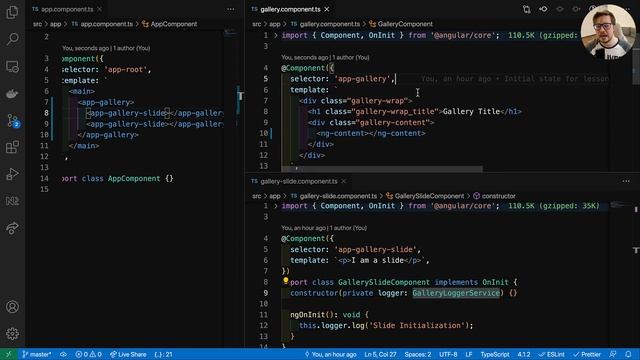The height and width of the screenshot is (360, 640).
Task: Click the 'You, an hour ago' blame status item
Action: (331, 354)
